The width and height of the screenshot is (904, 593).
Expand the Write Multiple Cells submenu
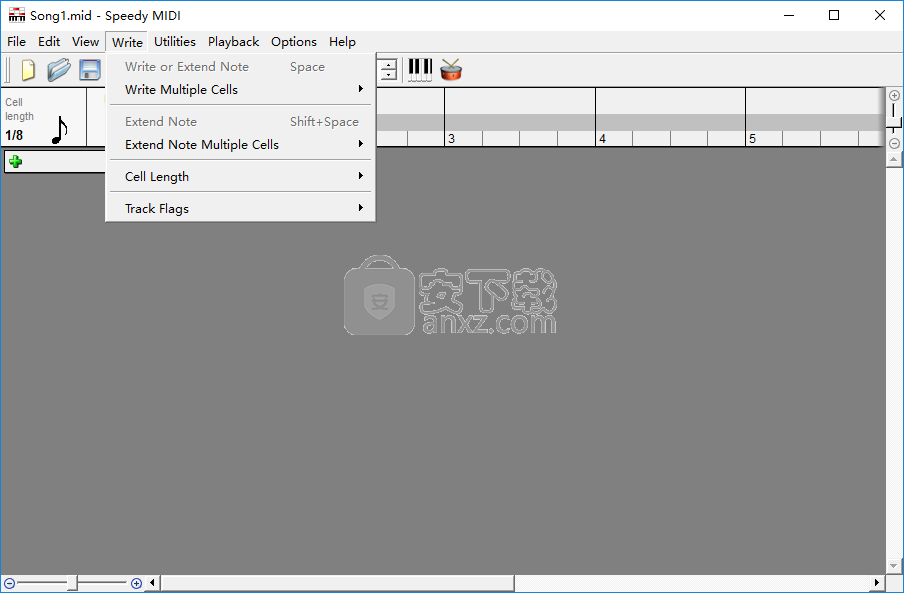[x=242, y=90]
